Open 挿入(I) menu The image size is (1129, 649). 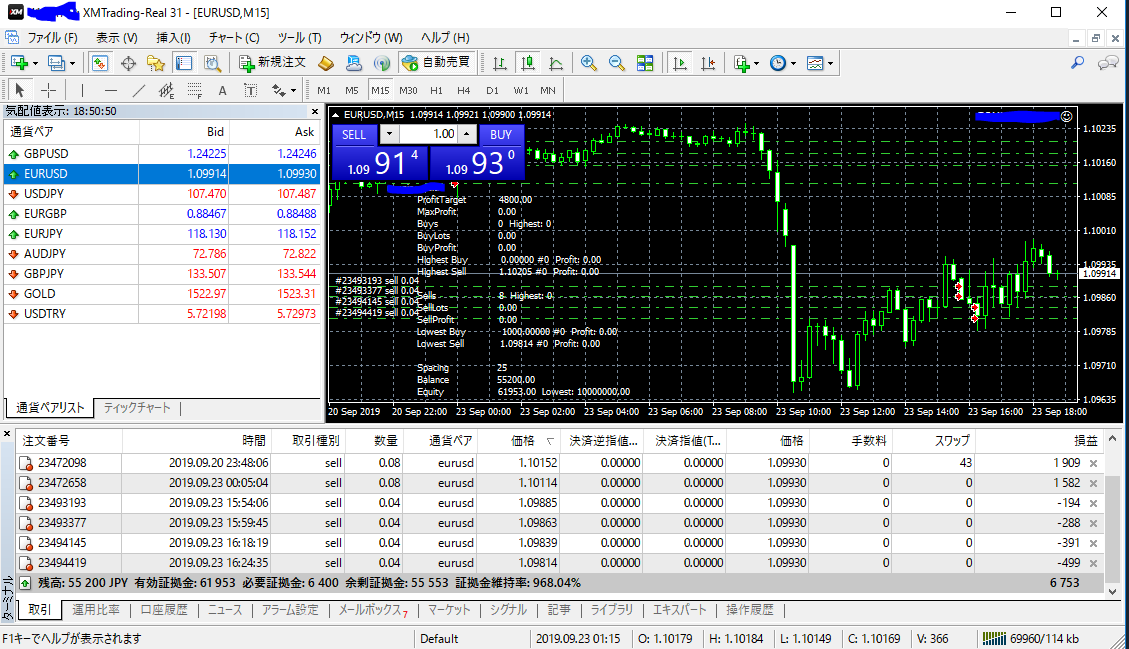(x=173, y=37)
